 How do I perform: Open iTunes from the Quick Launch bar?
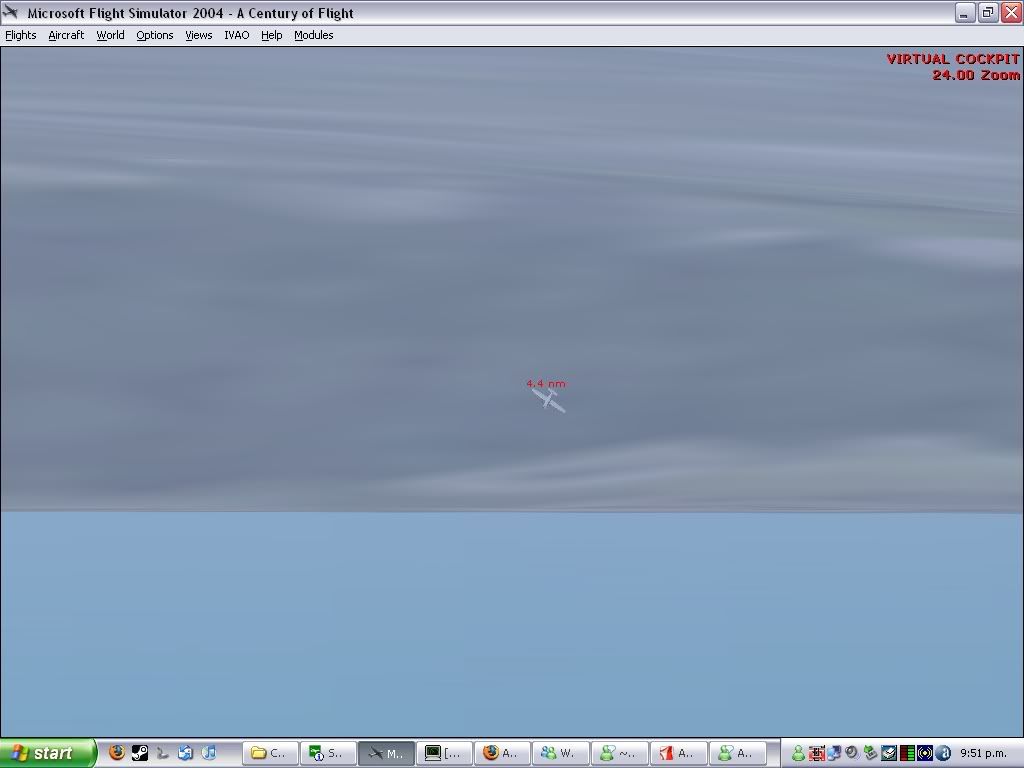[x=209, y=753]
